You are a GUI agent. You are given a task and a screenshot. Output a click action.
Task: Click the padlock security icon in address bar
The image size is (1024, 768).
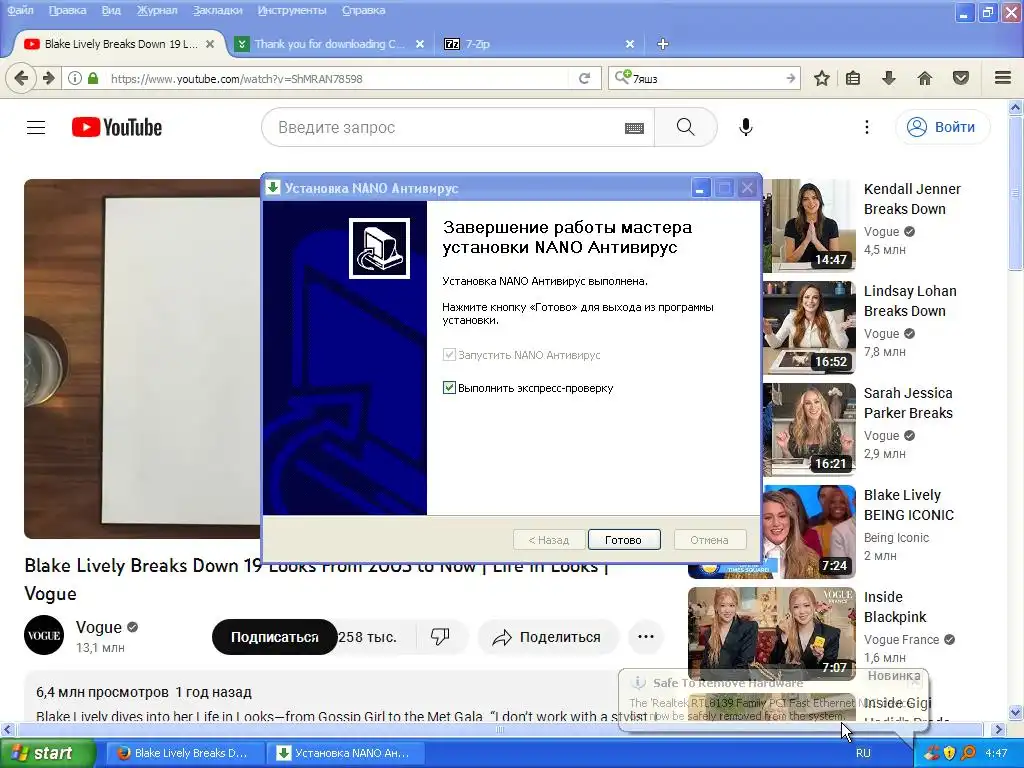(93, 78)
